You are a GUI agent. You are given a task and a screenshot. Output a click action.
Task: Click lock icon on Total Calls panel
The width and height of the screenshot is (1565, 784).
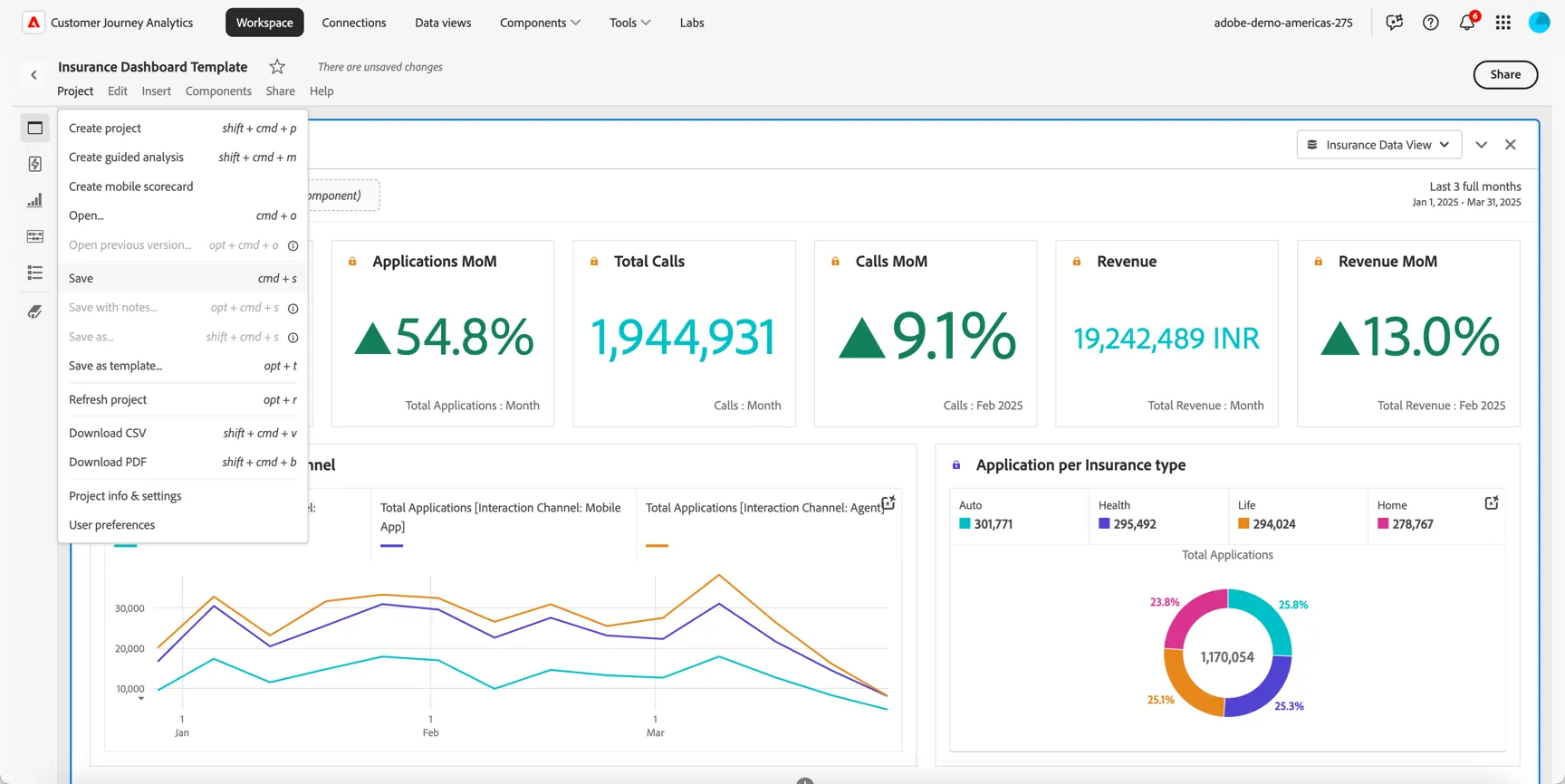point(594,262)
